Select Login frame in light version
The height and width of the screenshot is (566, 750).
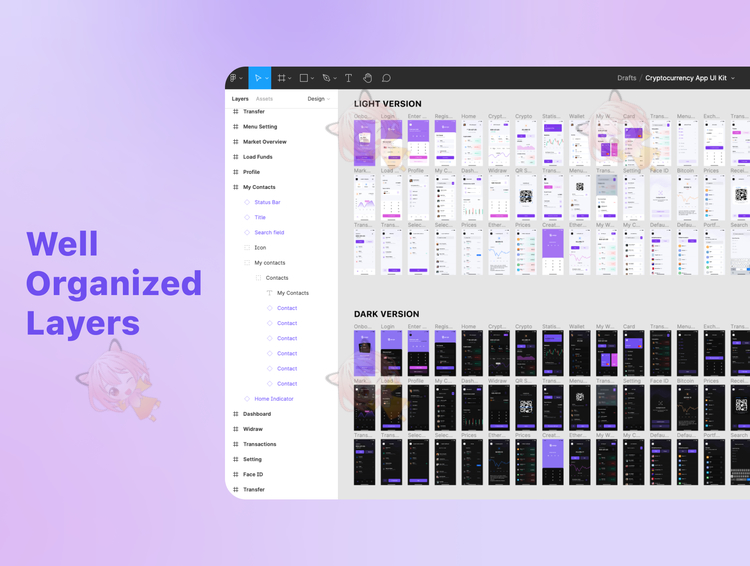point(391,143)
